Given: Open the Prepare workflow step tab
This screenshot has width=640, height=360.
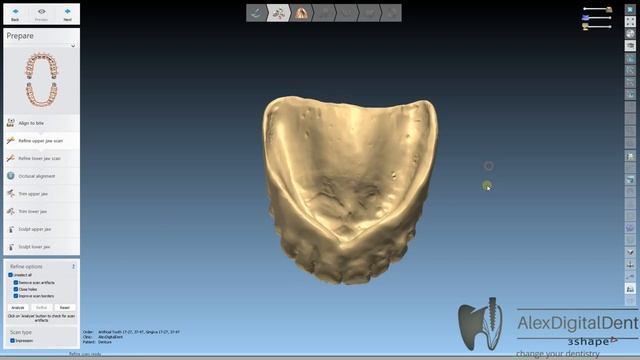Looking at the screenshot, I should tap(278, 13).
